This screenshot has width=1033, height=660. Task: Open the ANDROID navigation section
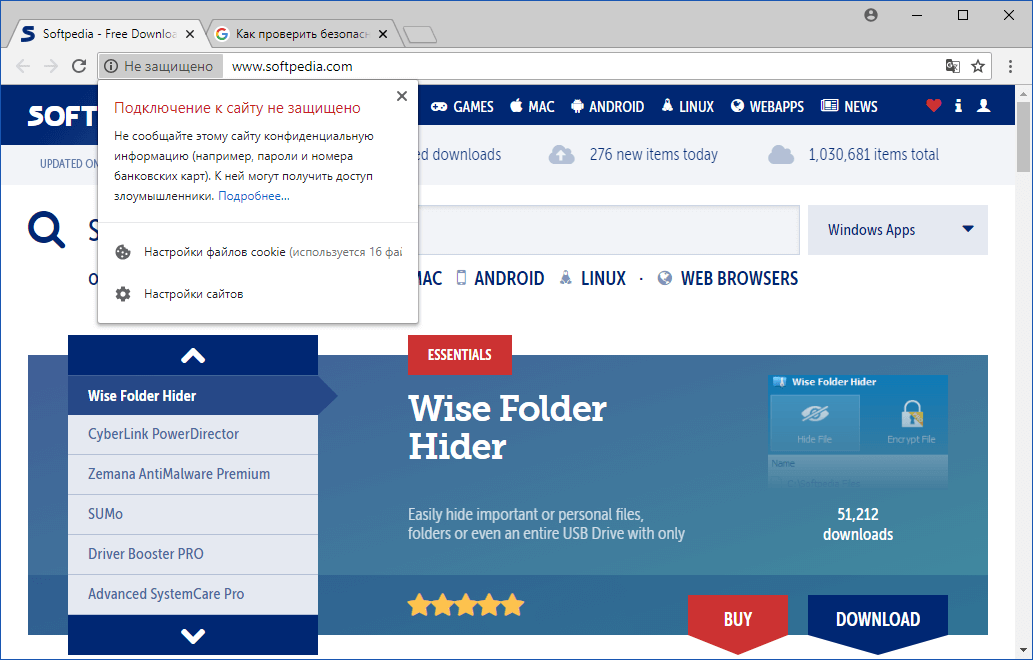(607, 106)
